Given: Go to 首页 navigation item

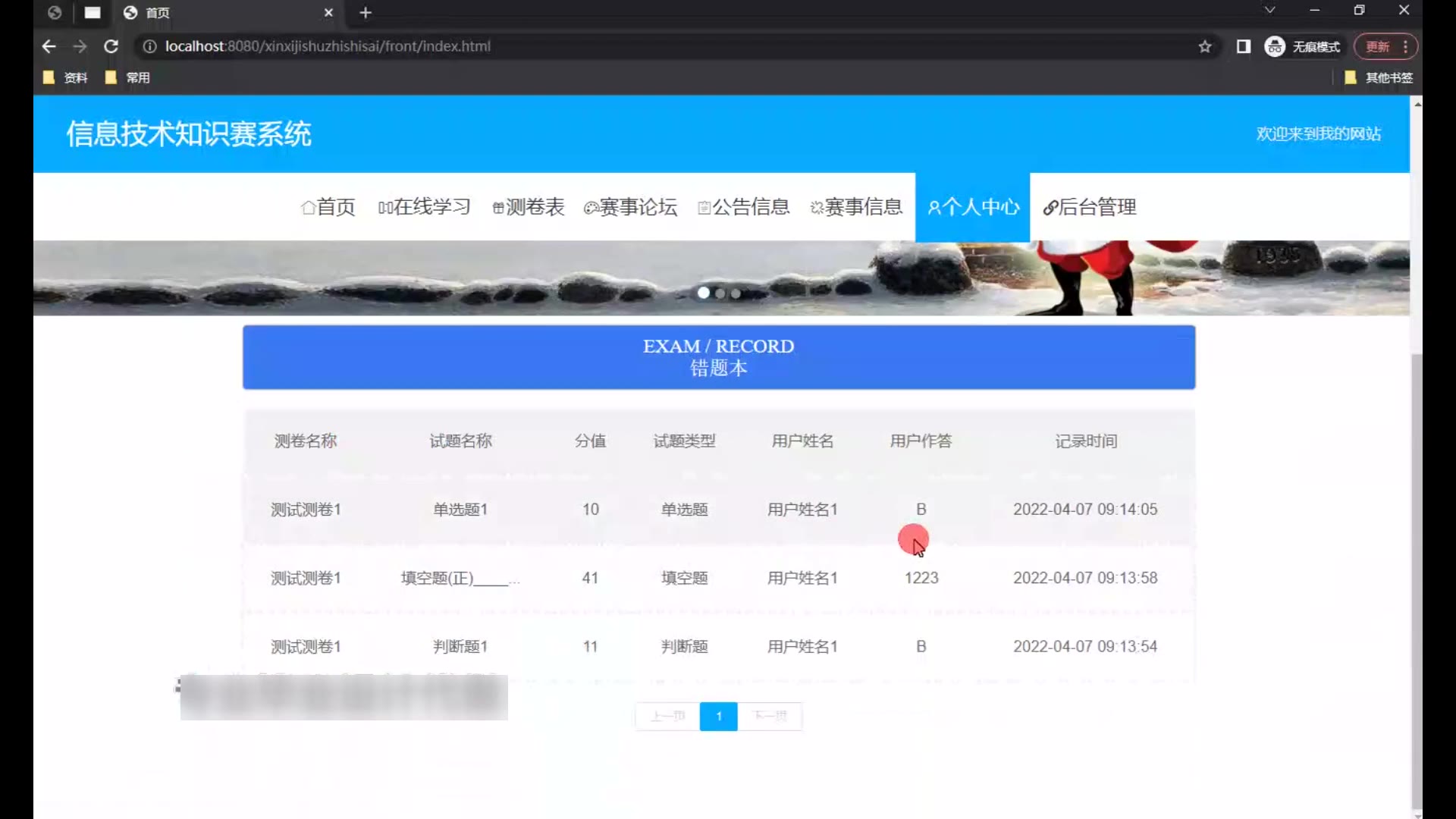Looking at the screenshot, I should (x=328, y=207).
